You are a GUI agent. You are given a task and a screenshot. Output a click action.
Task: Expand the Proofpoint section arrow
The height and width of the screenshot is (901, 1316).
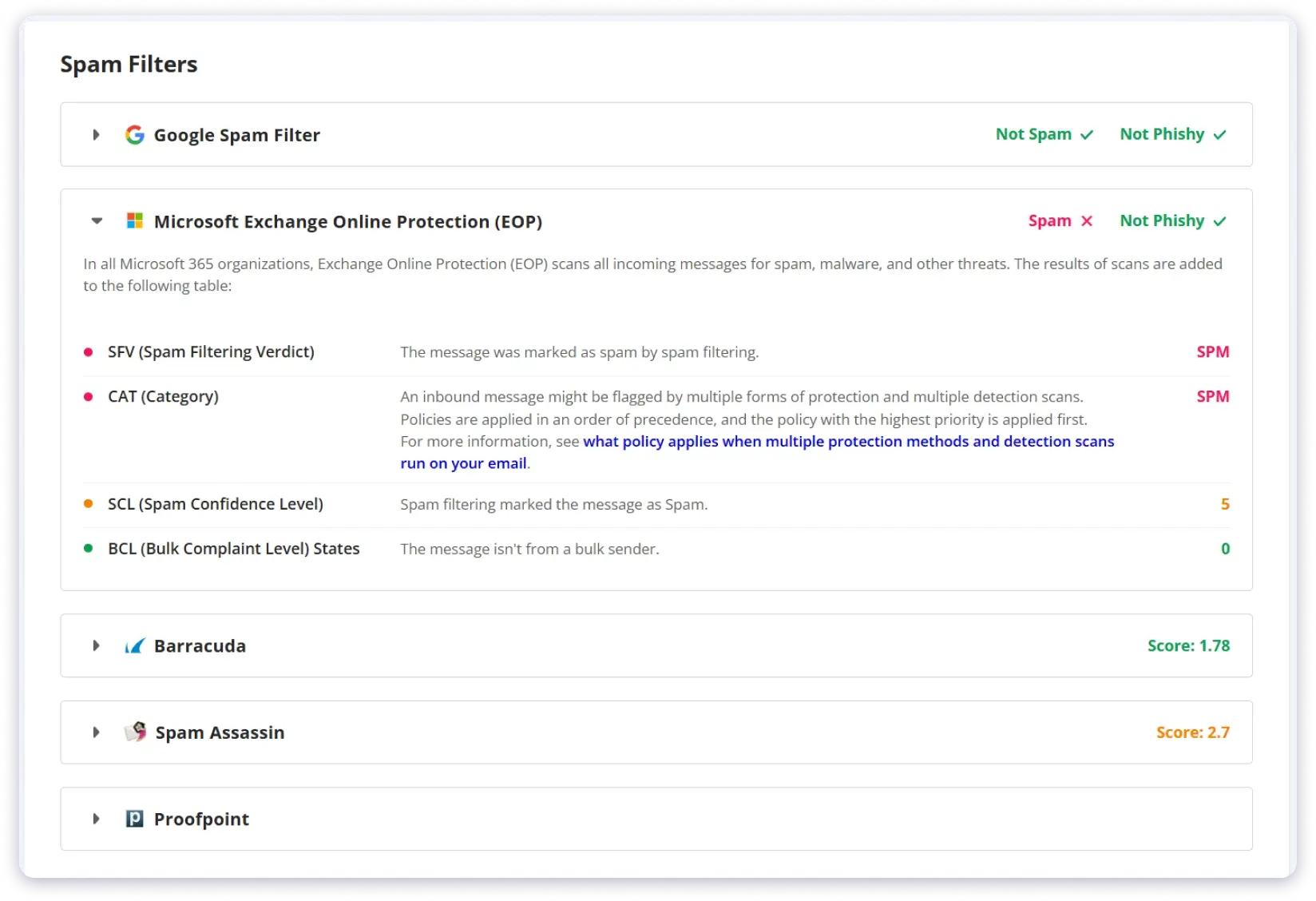[x=96, y=819]
